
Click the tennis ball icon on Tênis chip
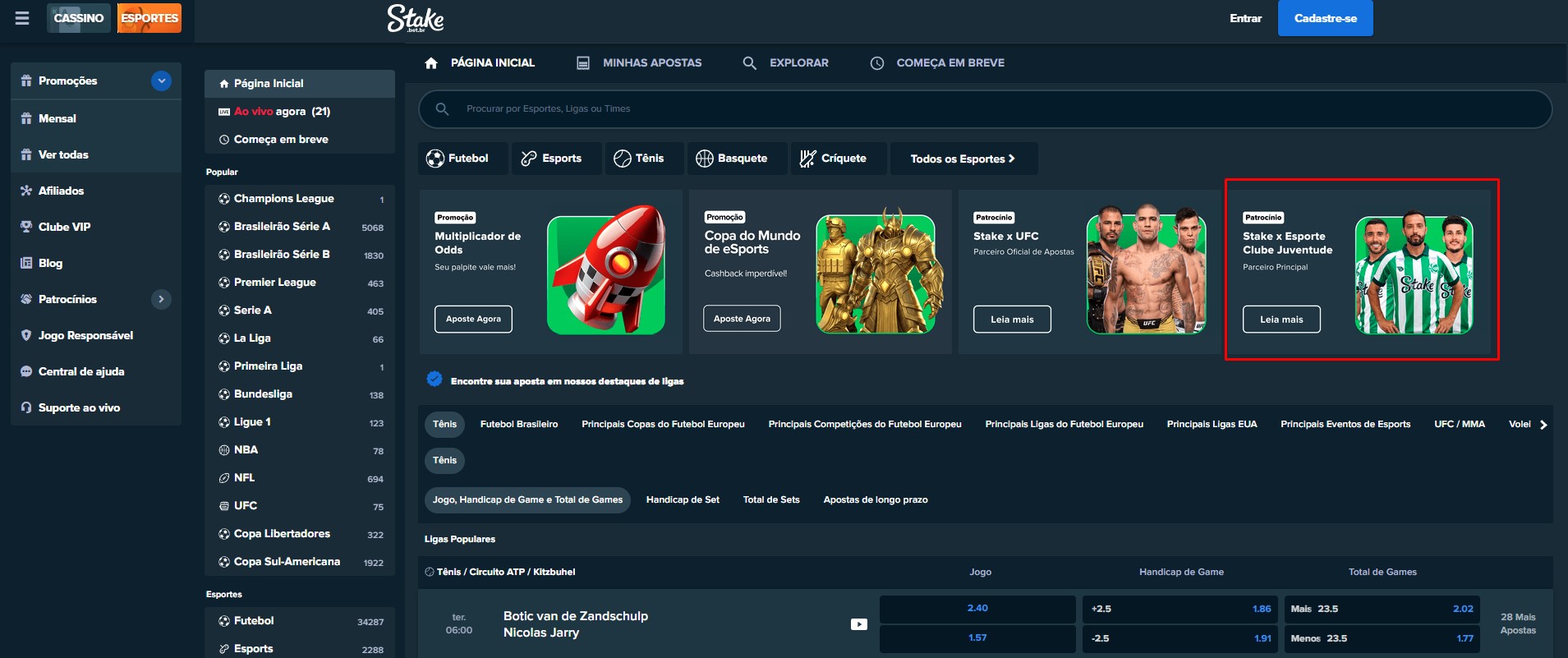click(623, 159)
